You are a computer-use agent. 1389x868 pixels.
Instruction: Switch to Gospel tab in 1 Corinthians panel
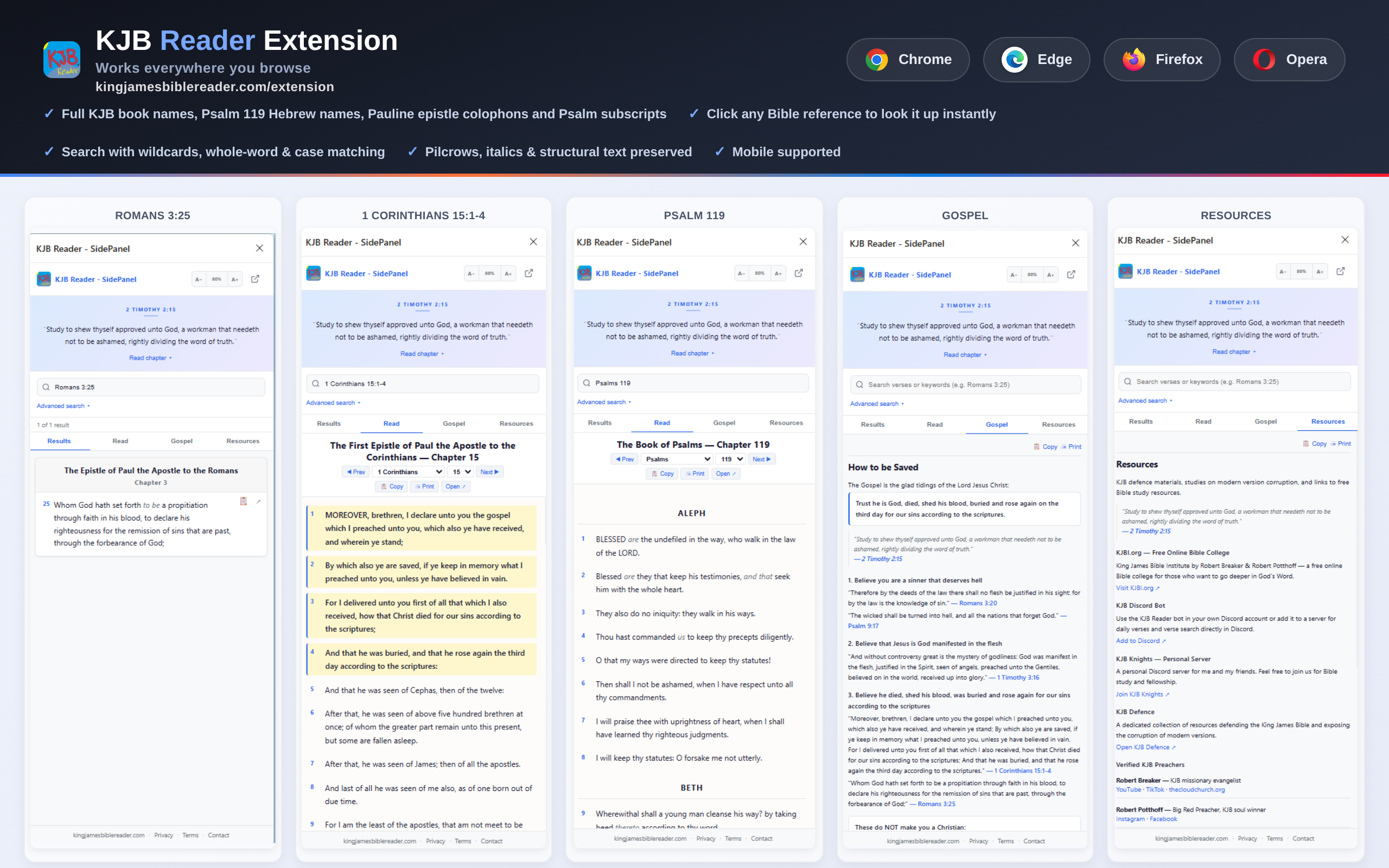coord(454,424)
